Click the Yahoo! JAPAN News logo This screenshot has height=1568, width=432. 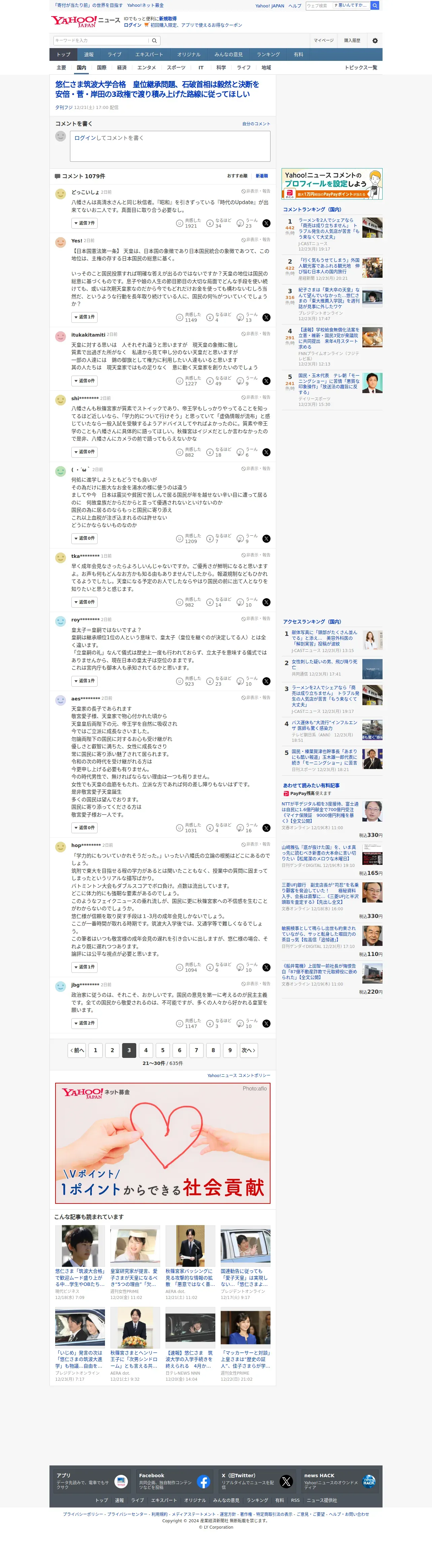[x=85, y=21]
